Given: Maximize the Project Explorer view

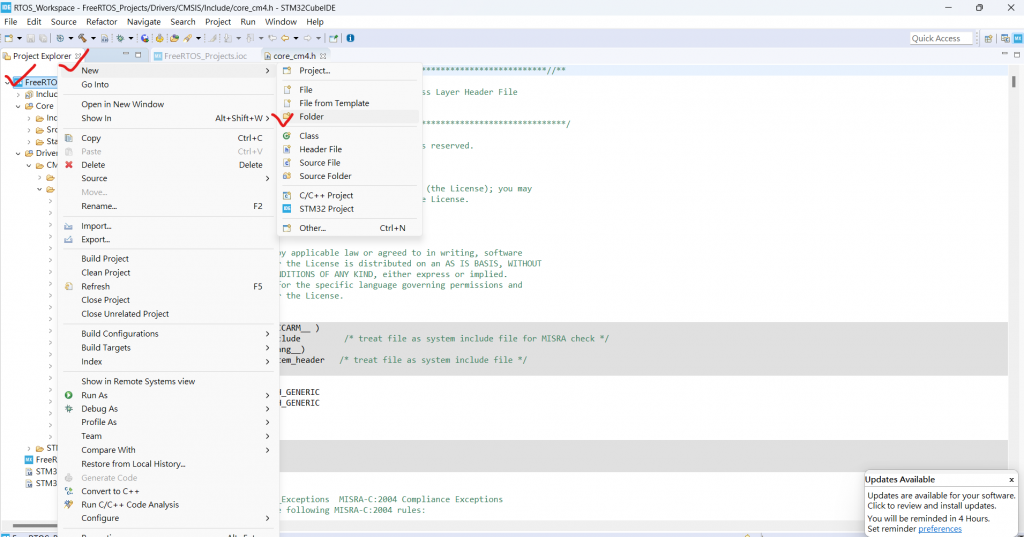Looking at the screenshot, I should pyautogui.click(x=138, y=55).
